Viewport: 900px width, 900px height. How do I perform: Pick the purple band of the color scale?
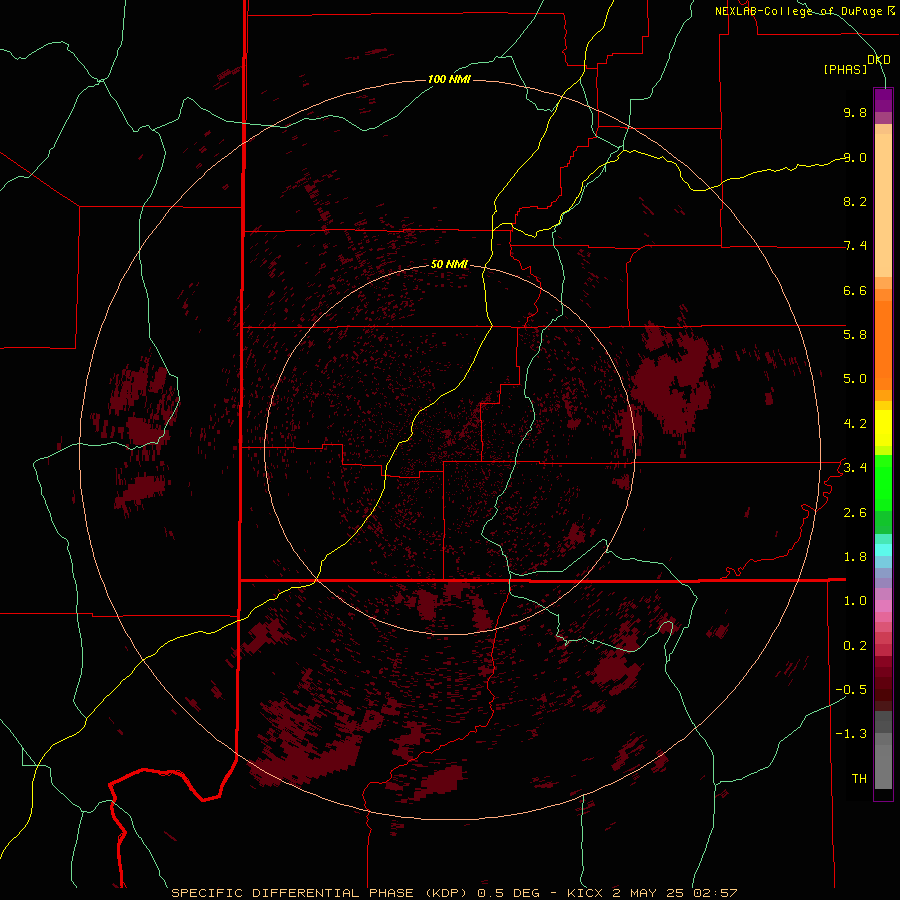883,100
